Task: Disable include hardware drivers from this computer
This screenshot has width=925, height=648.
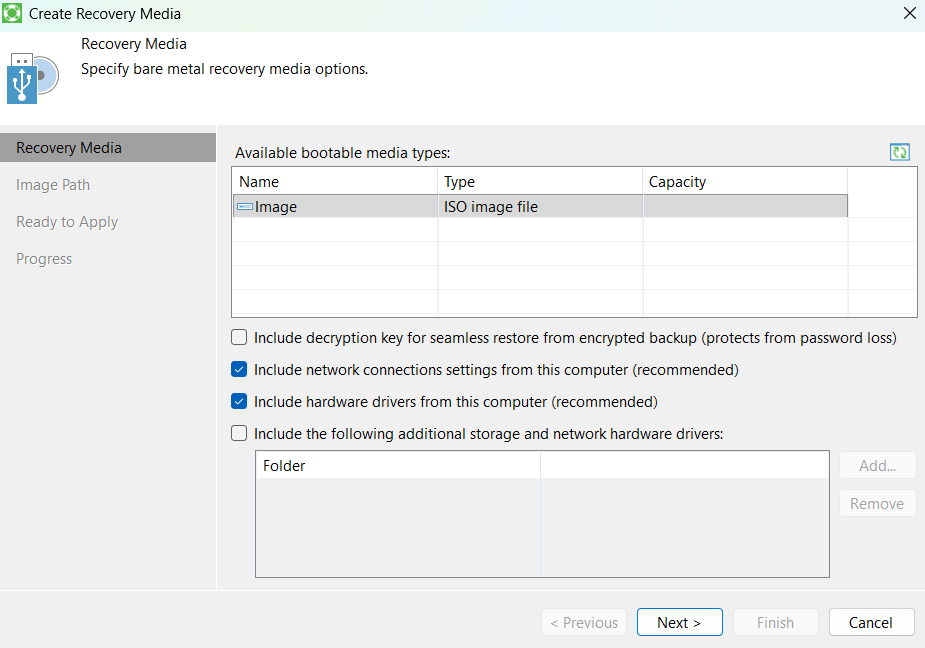Action: click(x=239, y=402)
